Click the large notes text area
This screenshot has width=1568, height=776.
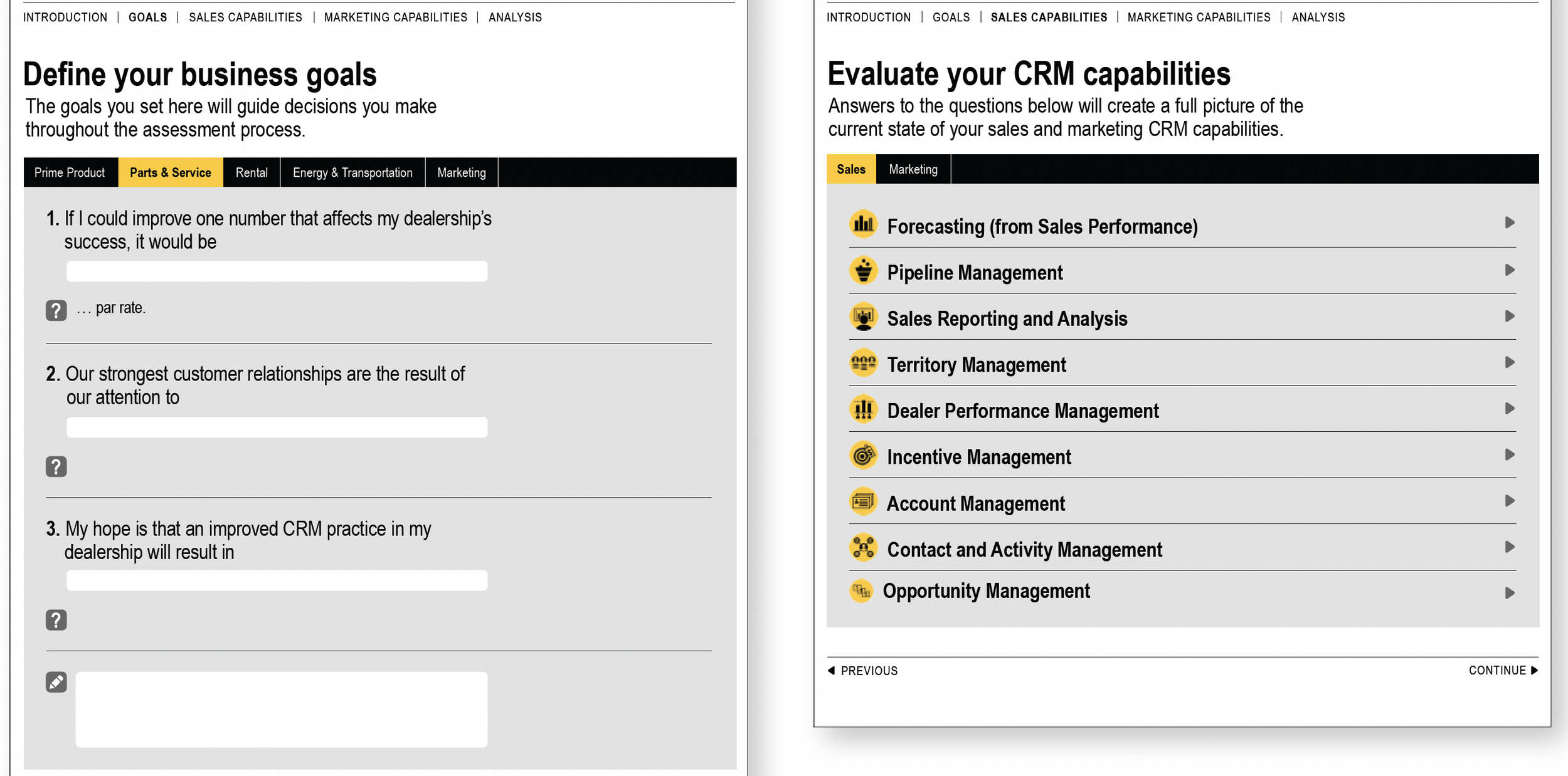click(x=281, y=709)
